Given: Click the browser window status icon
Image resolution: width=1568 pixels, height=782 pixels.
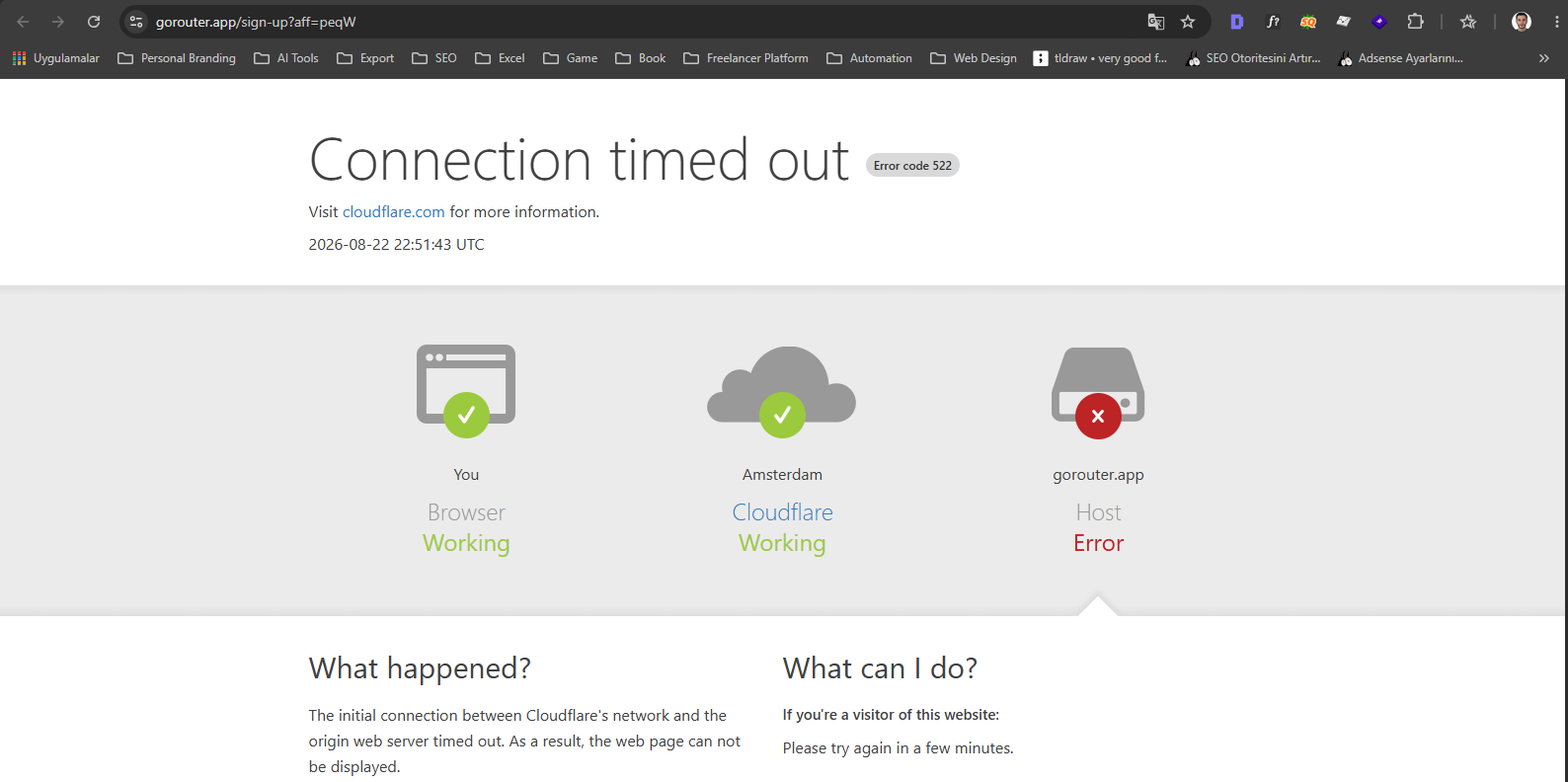Looking at the screenshot, I should (x=466, y=390).
